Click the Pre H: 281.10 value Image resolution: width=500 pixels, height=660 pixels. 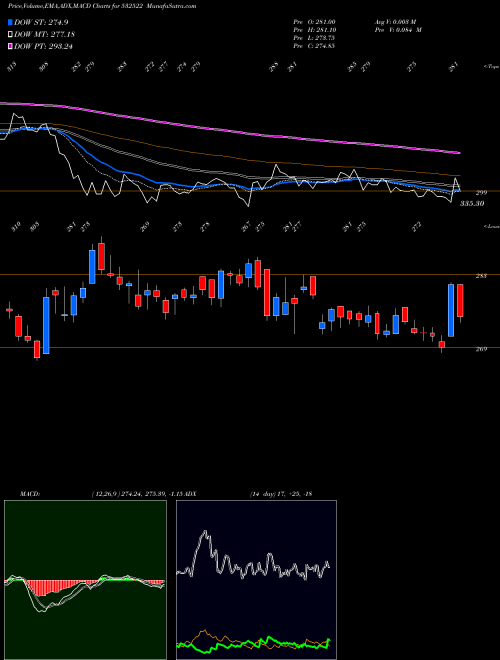[314, 30]
